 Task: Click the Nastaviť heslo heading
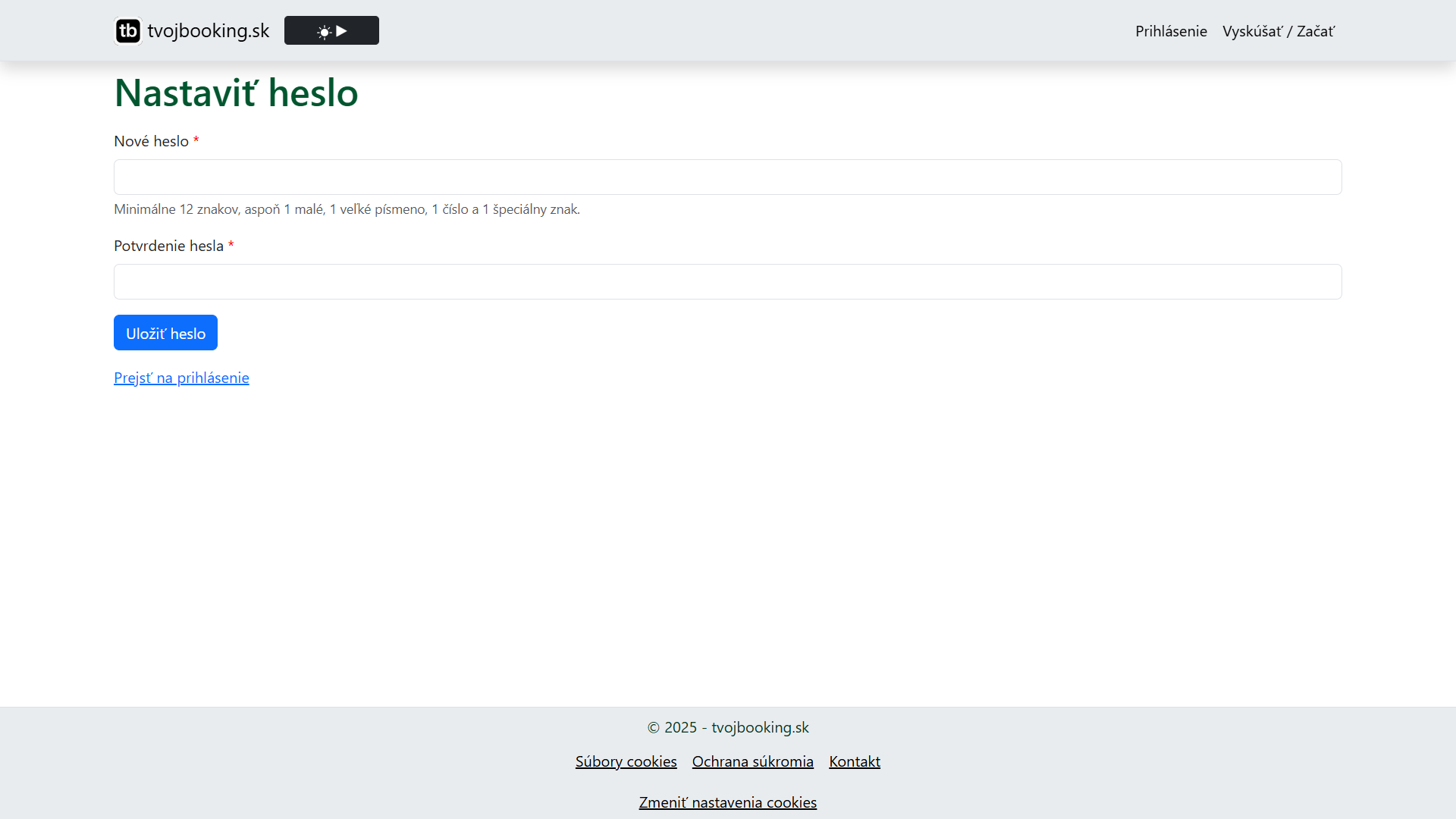236,93
